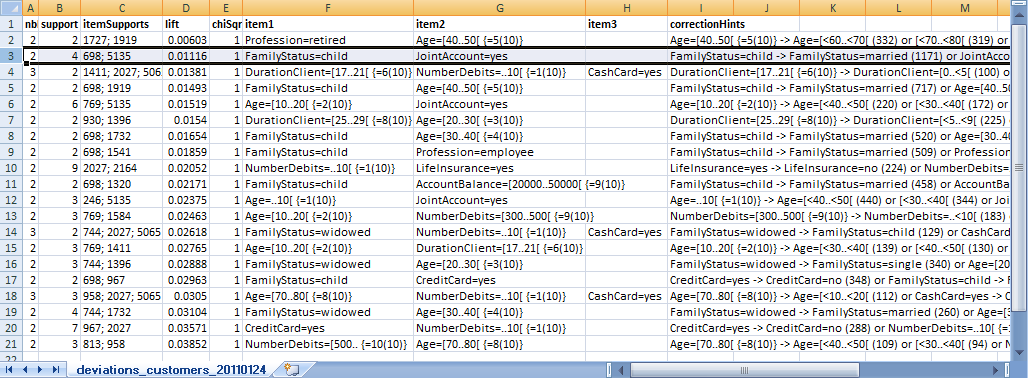
Task: Open the deviations_customers_20110124 sheet tab
Action: 172,370
